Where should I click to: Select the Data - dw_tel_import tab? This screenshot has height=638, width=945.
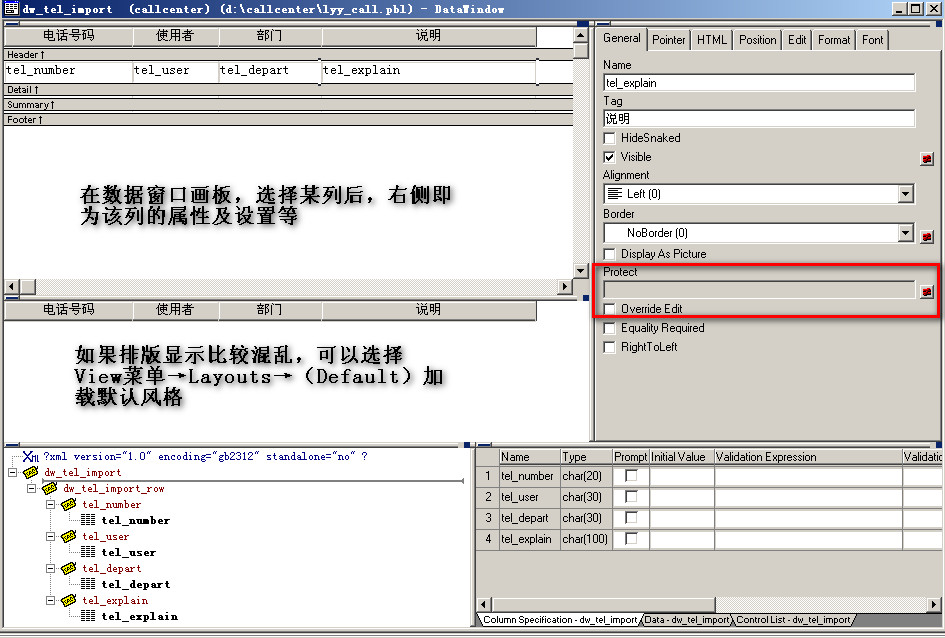pyautogui.click(x=686, y=619)
